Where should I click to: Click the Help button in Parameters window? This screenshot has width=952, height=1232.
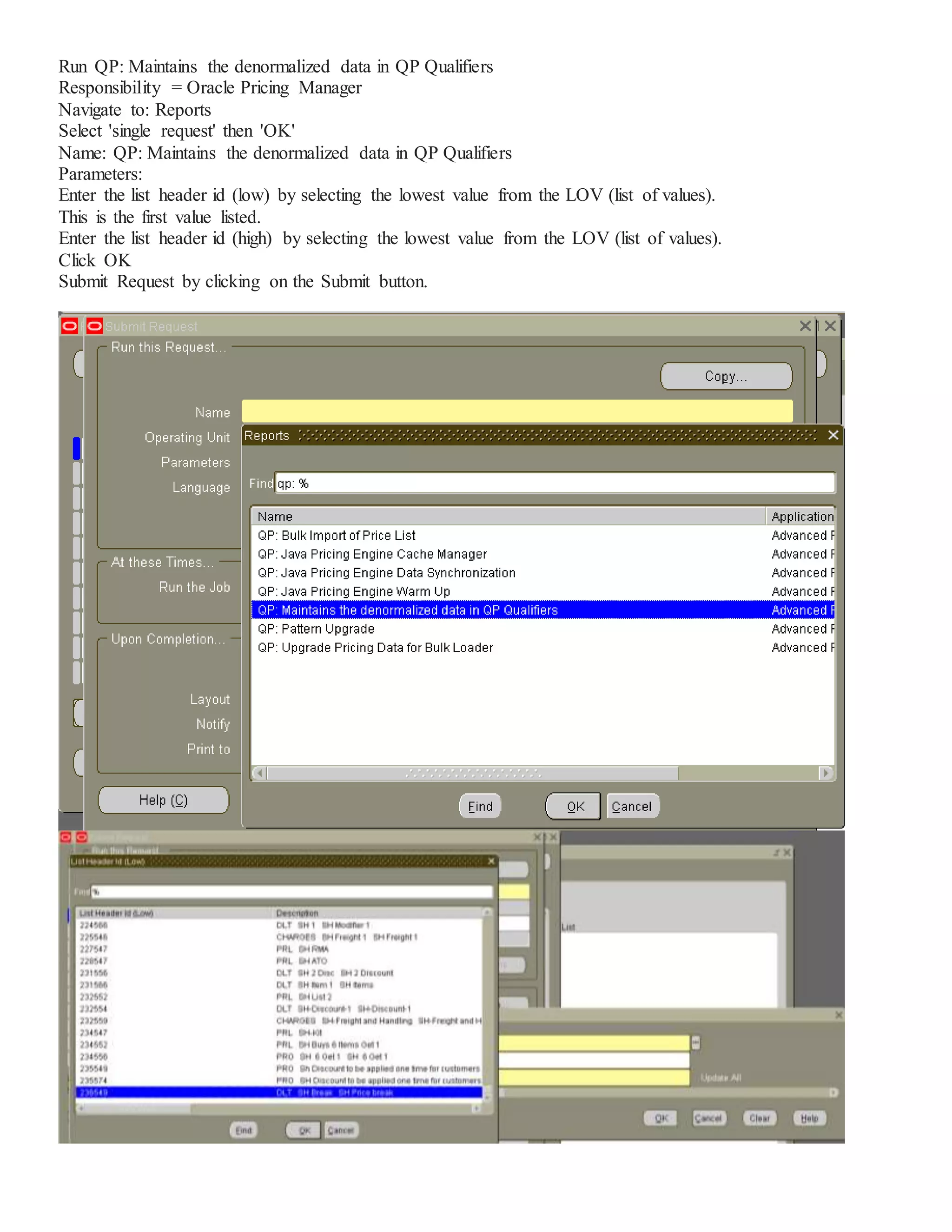[809, 1118]
